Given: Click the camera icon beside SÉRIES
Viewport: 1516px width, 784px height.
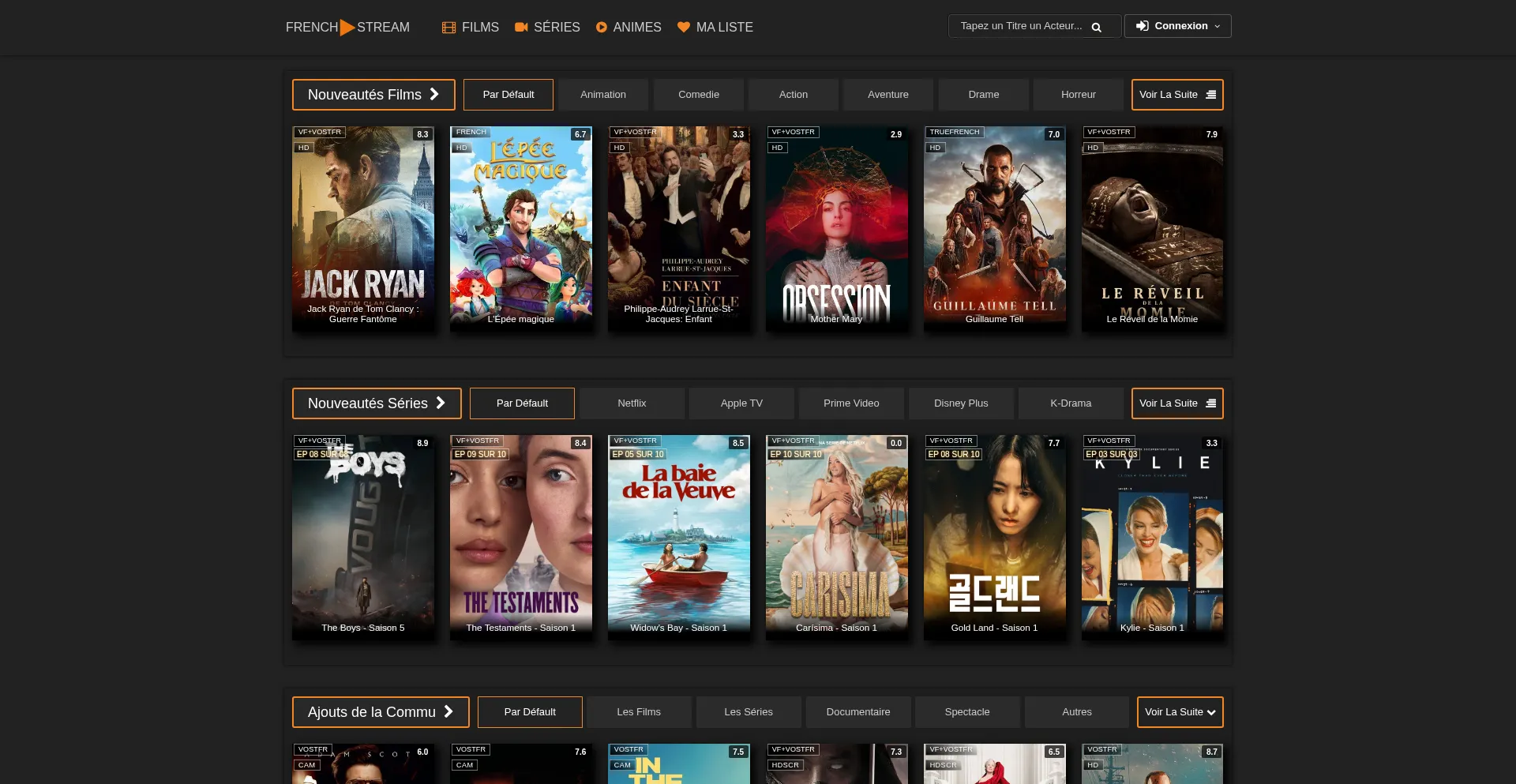Looking at the screenshot, I should click(521, 27).
